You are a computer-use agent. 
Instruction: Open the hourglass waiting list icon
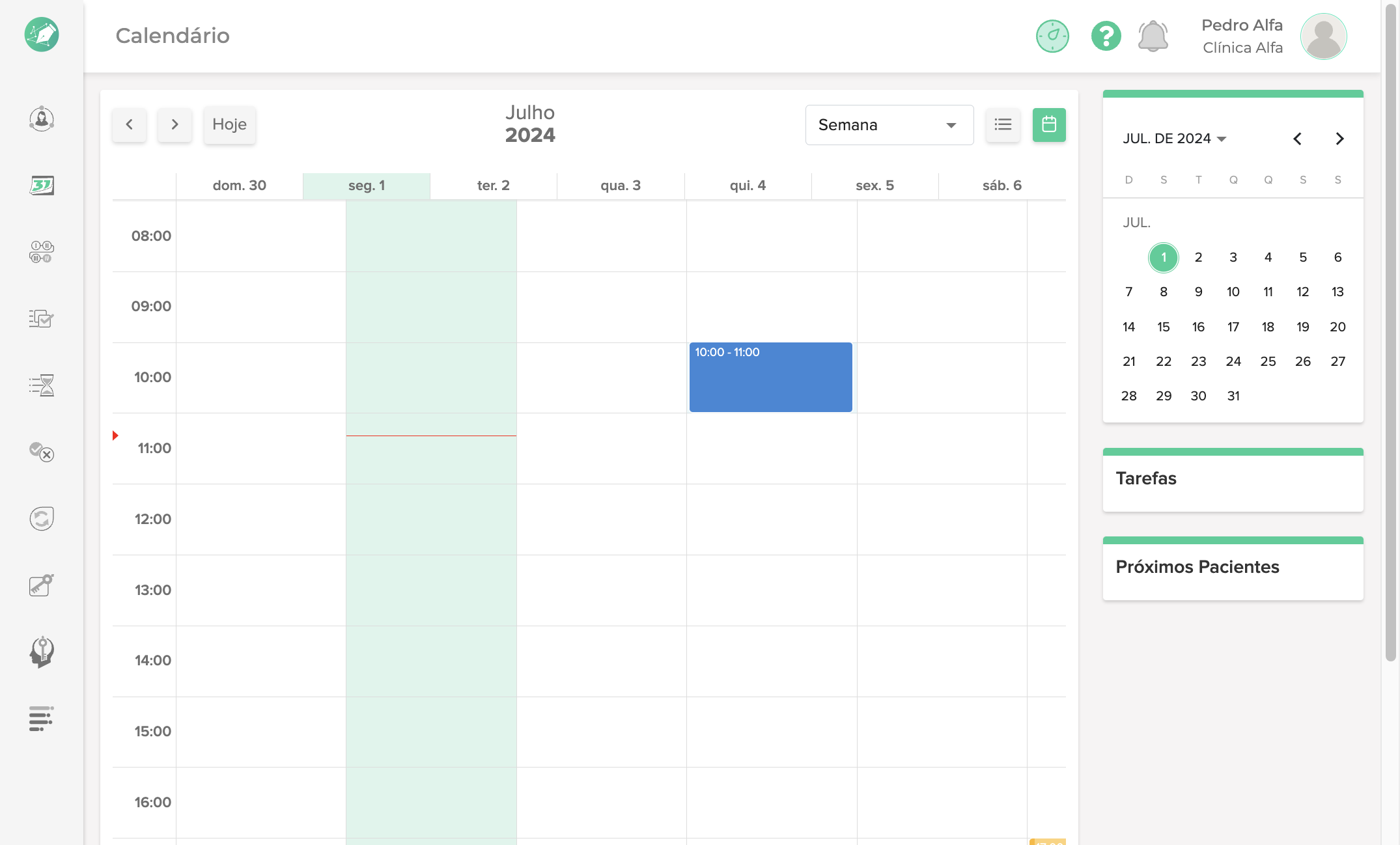42,385
